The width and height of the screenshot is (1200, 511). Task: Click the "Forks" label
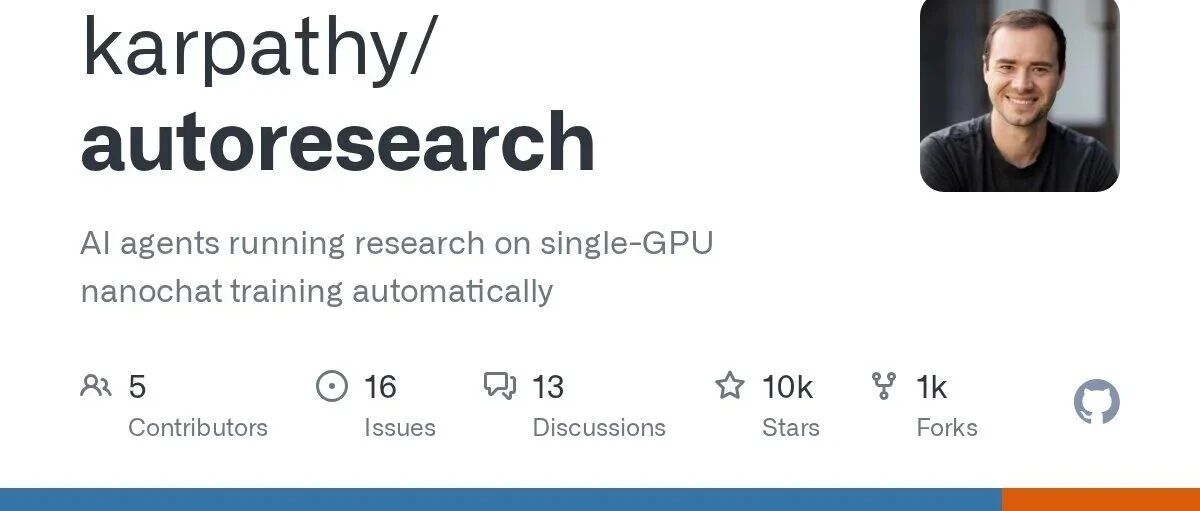point(947,428)
